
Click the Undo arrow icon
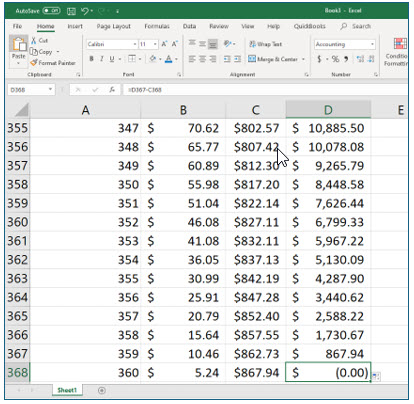[84, 11]
